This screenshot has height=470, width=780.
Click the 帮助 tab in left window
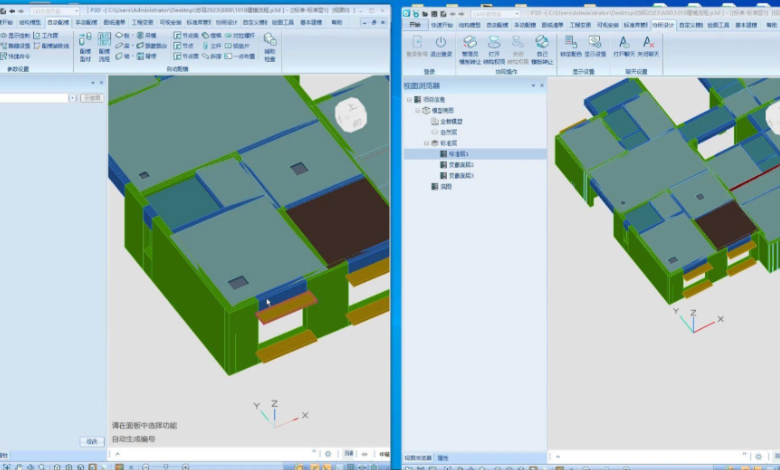(x=337, y=22)
